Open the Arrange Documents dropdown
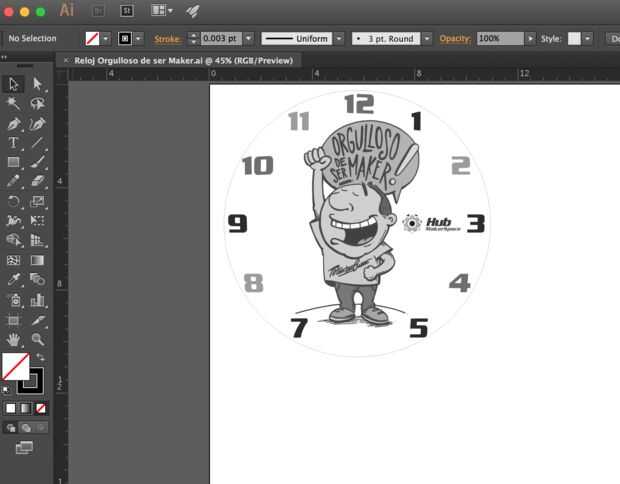The image size is (620, 484). pyautogui.click(x=162, y=10)
